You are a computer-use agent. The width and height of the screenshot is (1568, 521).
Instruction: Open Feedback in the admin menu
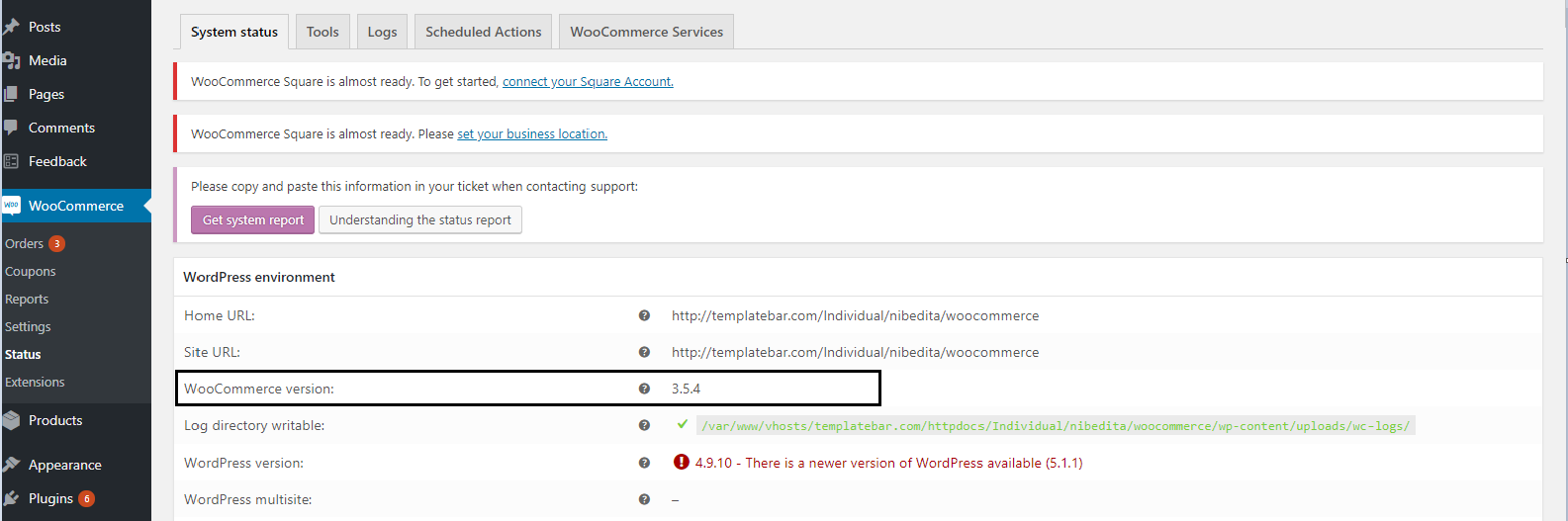point(57,161)
